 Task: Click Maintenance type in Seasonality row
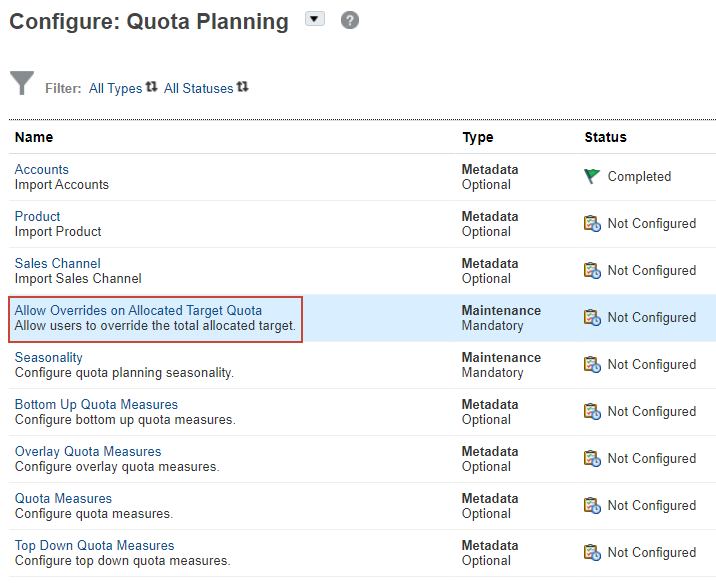pyautogui.click(x=501, y=357)
